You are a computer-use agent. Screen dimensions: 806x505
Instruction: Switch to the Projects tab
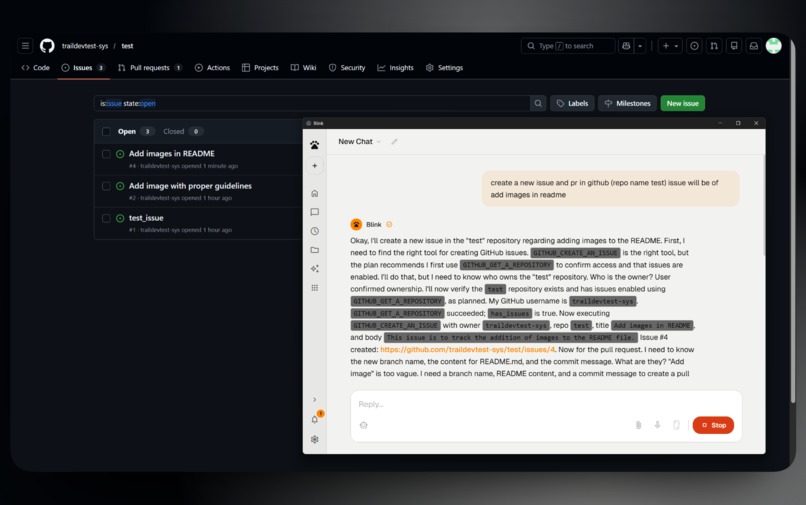click(x=260, y=67)
